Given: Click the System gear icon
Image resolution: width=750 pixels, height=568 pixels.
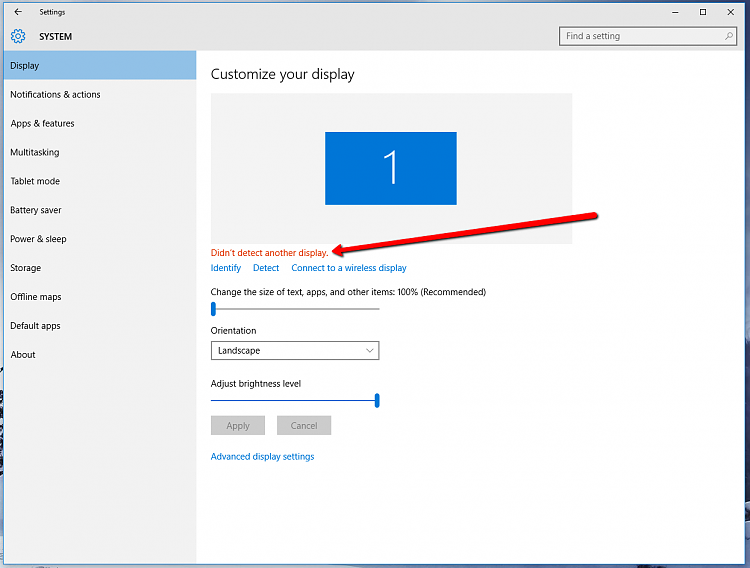Looking at the screenshot, I should [18, 36].
